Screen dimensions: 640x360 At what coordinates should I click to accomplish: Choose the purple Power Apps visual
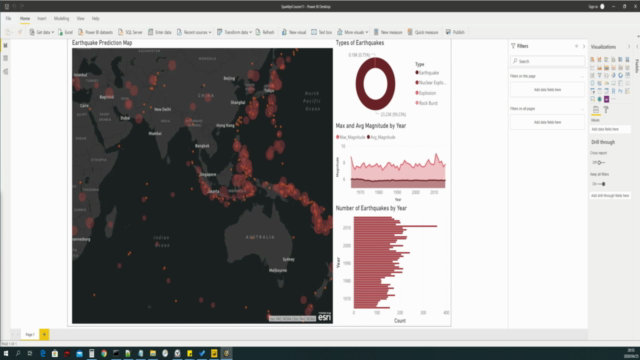coord(607,99)
